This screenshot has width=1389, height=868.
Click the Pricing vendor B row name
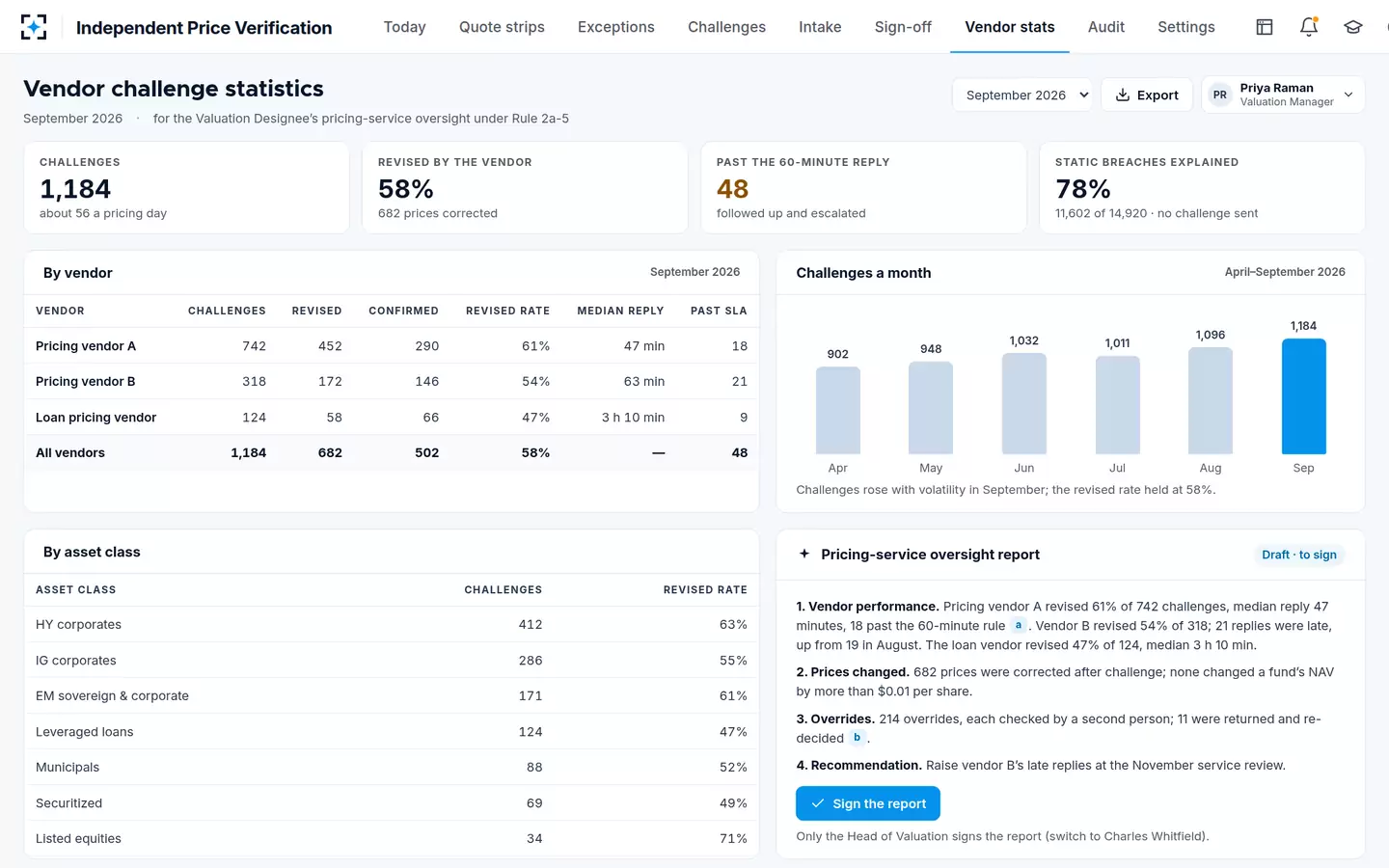[86, 382]
